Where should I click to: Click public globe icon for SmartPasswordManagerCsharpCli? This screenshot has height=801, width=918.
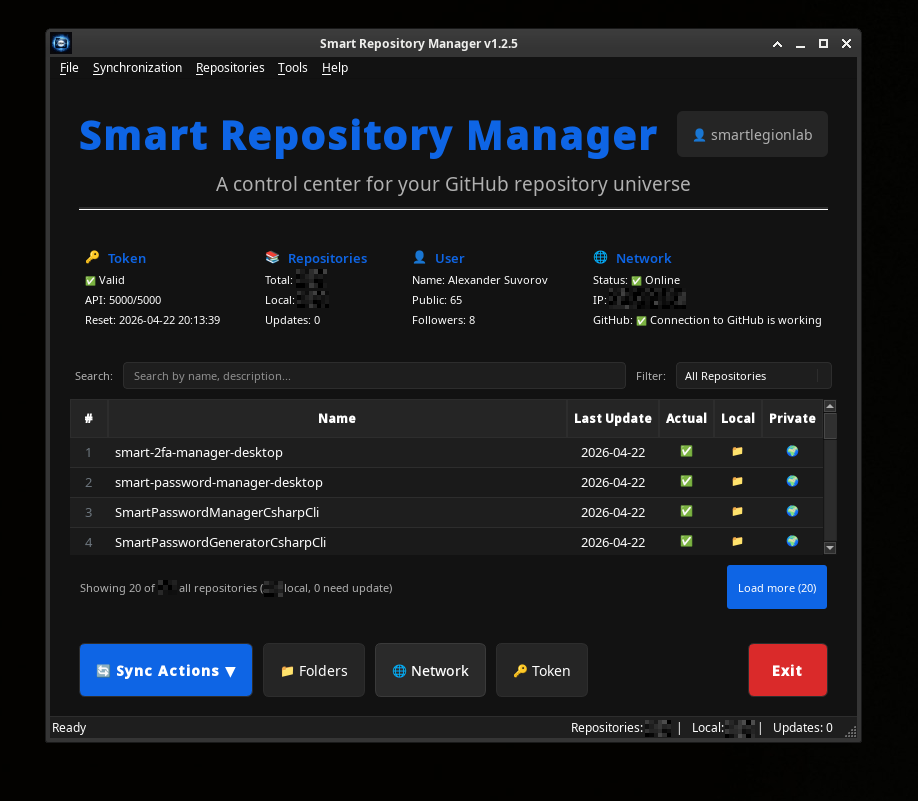pos(792,511)
